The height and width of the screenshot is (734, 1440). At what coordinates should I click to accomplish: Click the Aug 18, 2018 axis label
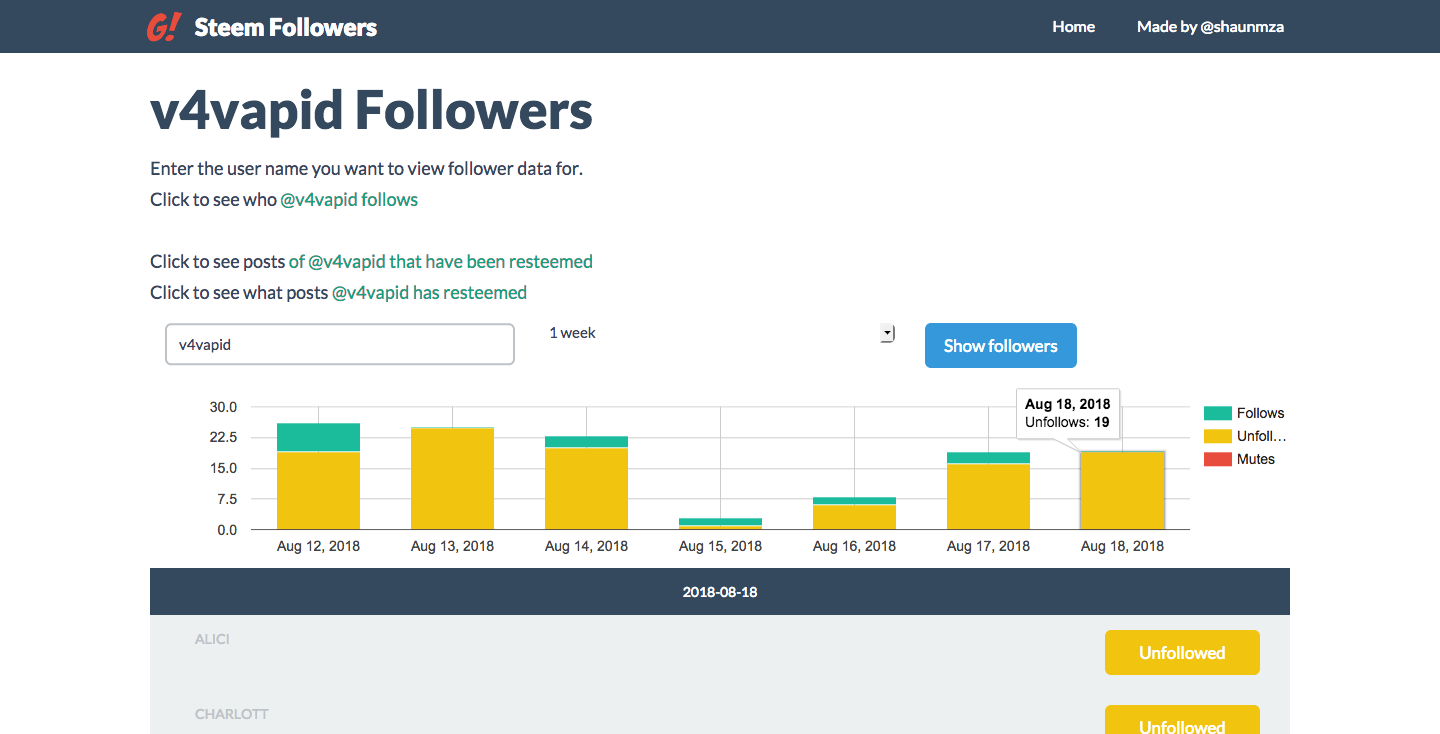pyautogui.click(x=1122, y=546)
